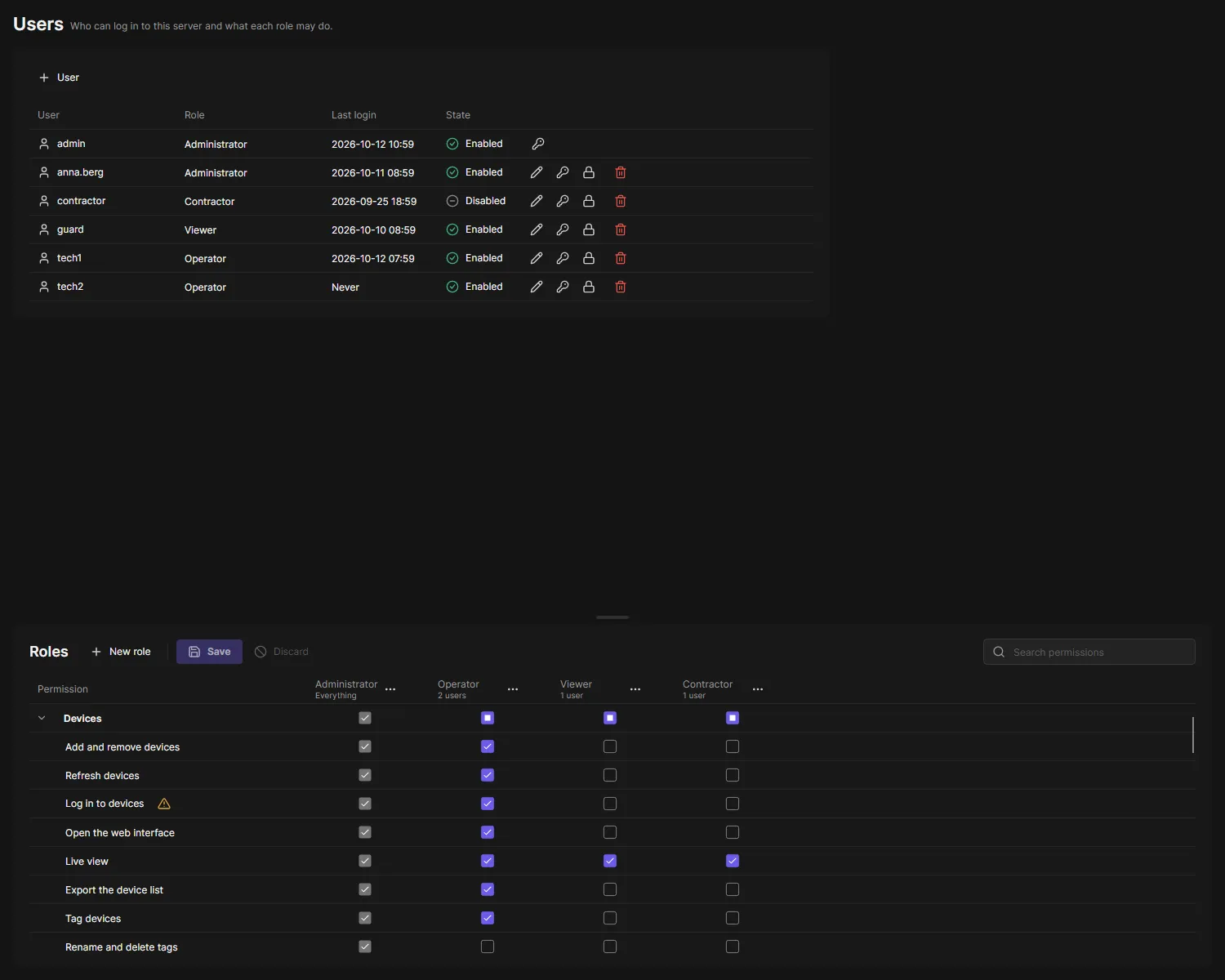Click the warning icon beside Log in to devices

(x=164, y=804)
